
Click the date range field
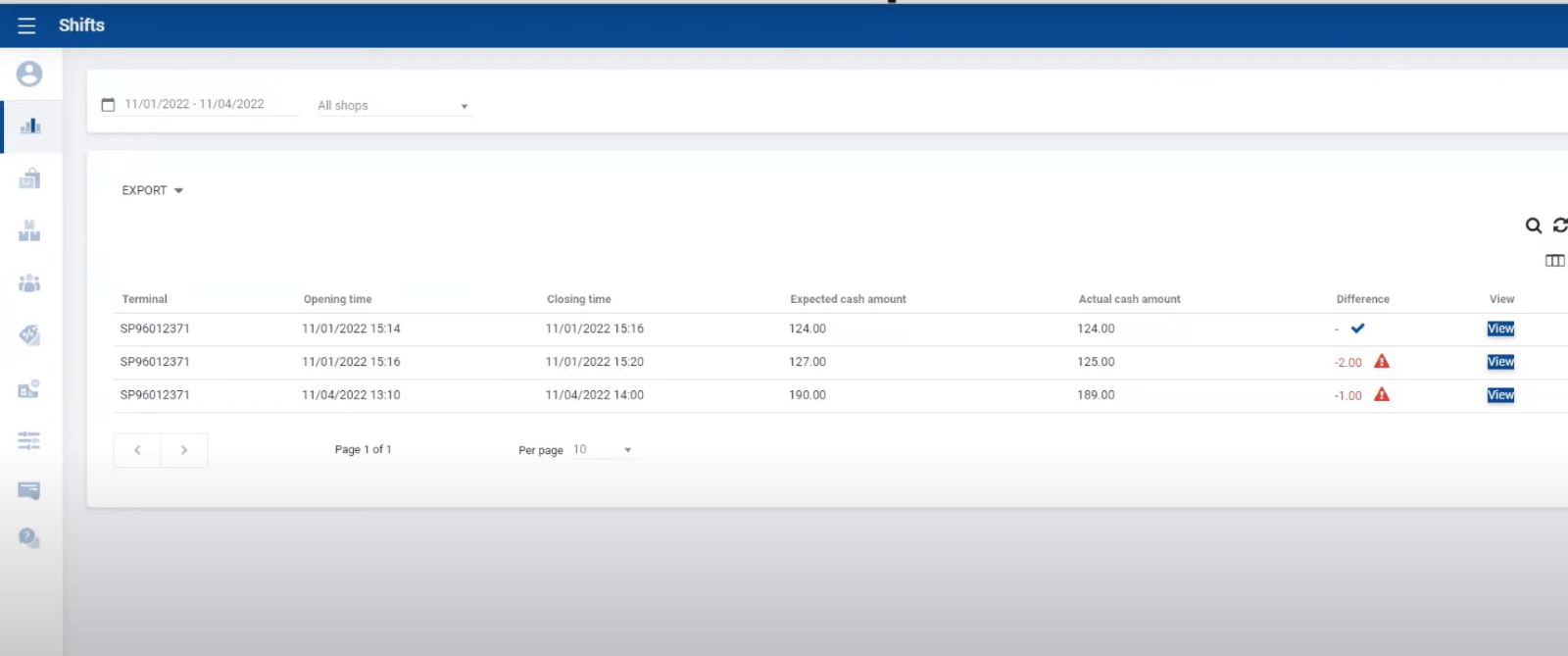[194, 104]
